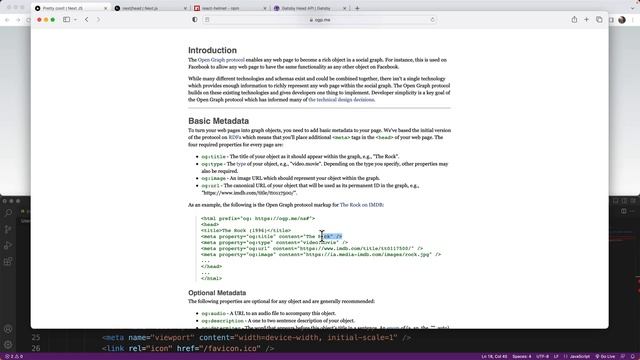Start the Go Live server
Screen dimensions: 640x360
click(x=605, y=356)
